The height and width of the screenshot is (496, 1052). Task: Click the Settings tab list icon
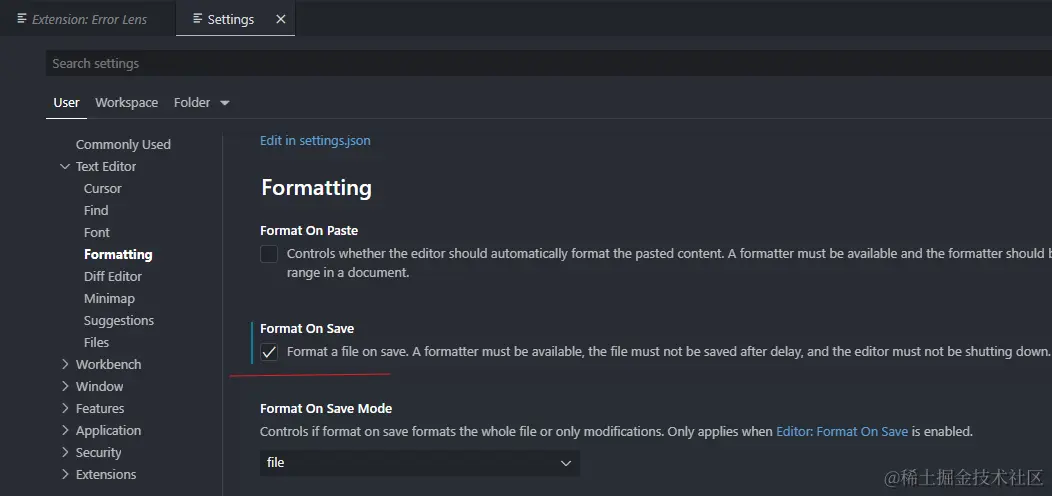197,19
